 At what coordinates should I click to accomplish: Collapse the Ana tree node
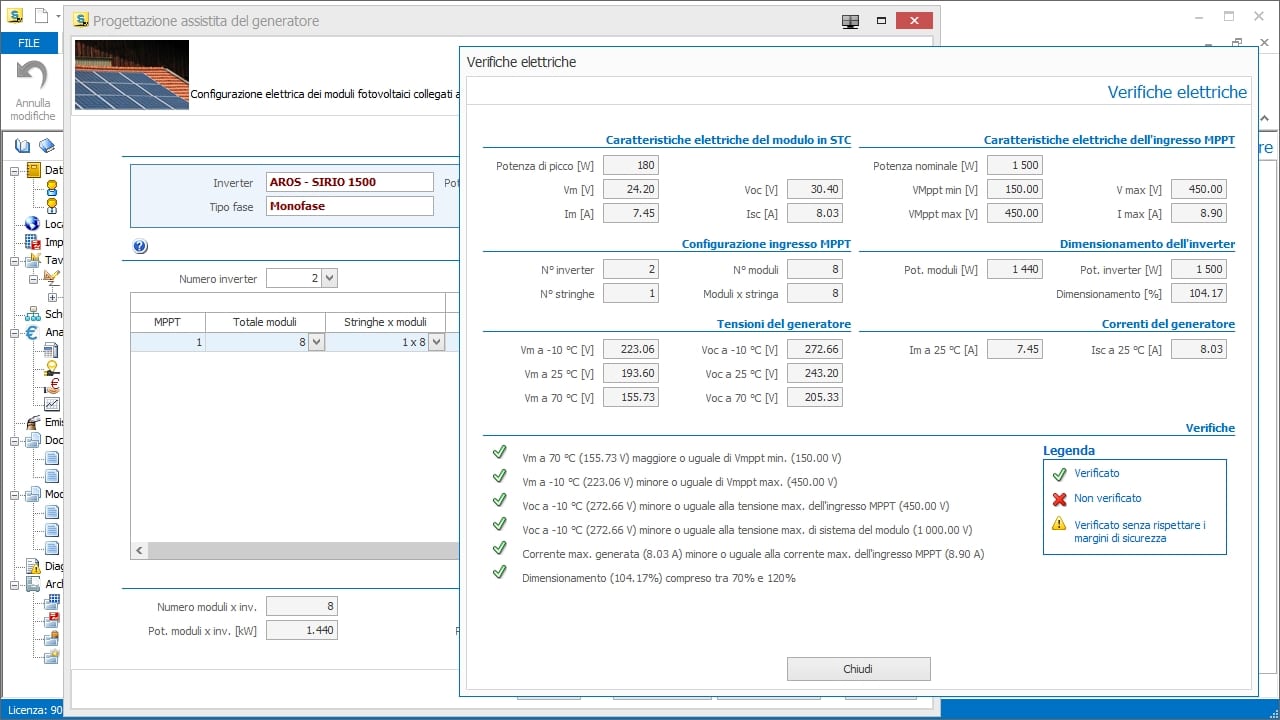click(x=15, y=332)
